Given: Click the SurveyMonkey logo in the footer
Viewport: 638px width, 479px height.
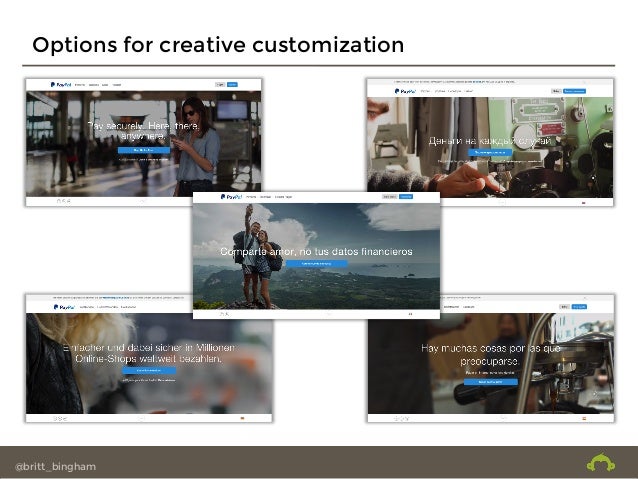Looking at the screenshot, I should pos(601,463).
